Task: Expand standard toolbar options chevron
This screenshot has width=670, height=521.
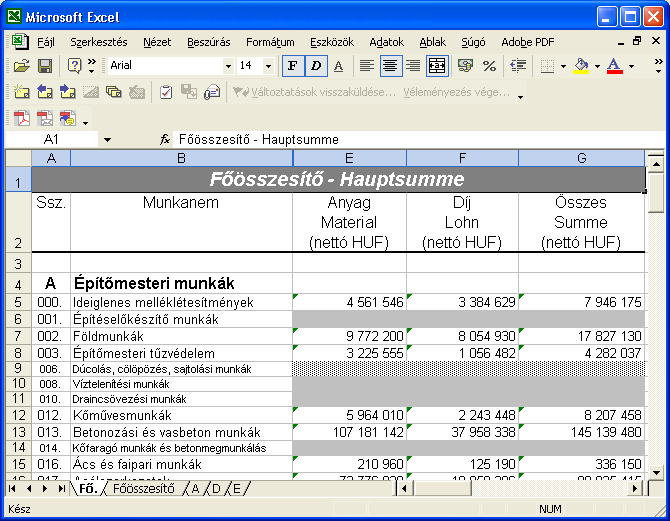Action: pyautogui.click(x=92, y=66)
